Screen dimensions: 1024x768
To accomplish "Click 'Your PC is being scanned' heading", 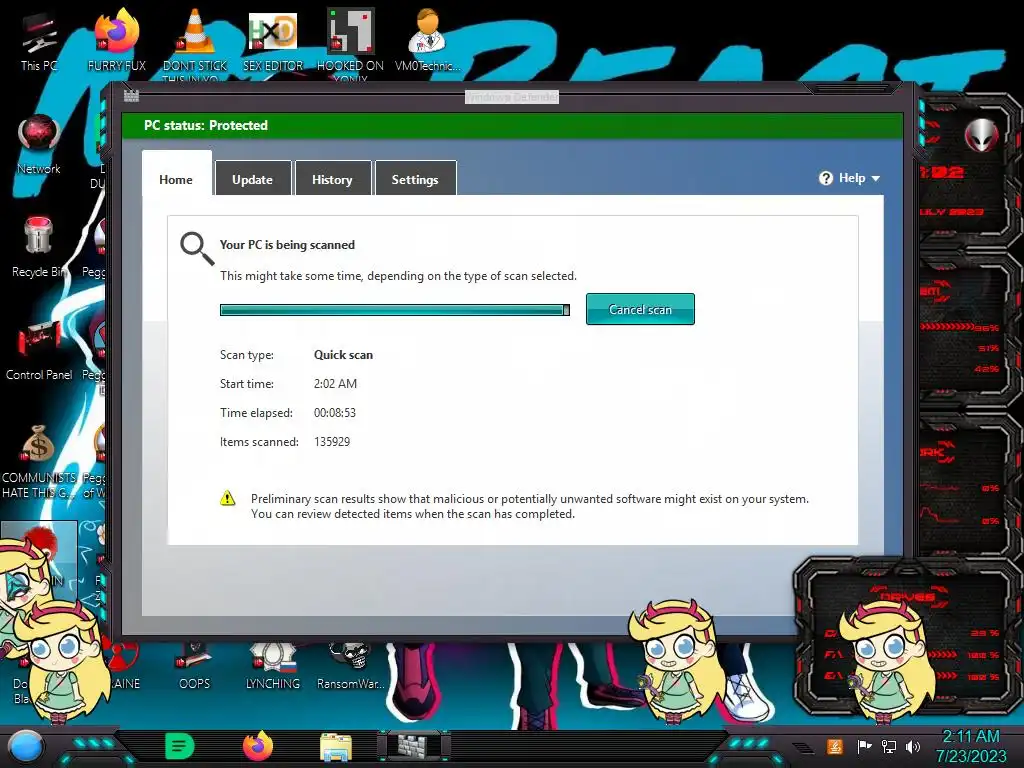I will pos(287,245).
